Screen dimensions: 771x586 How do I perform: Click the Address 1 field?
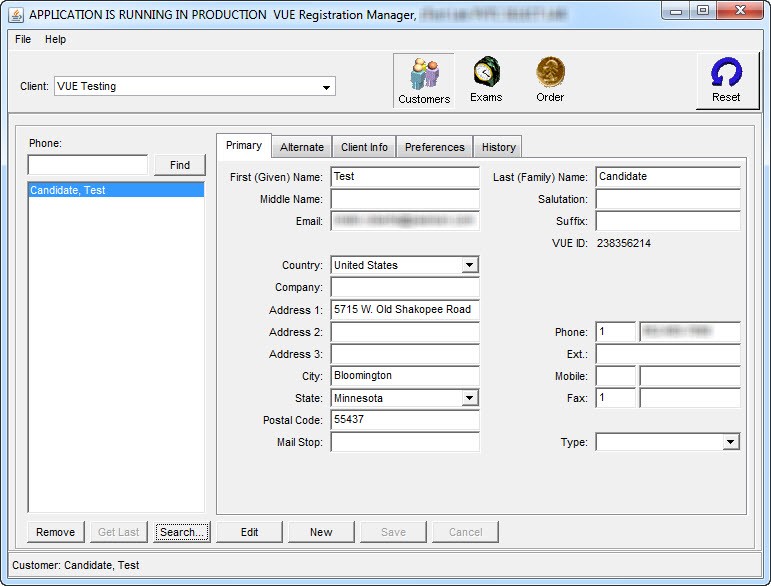tap(405, 309)
